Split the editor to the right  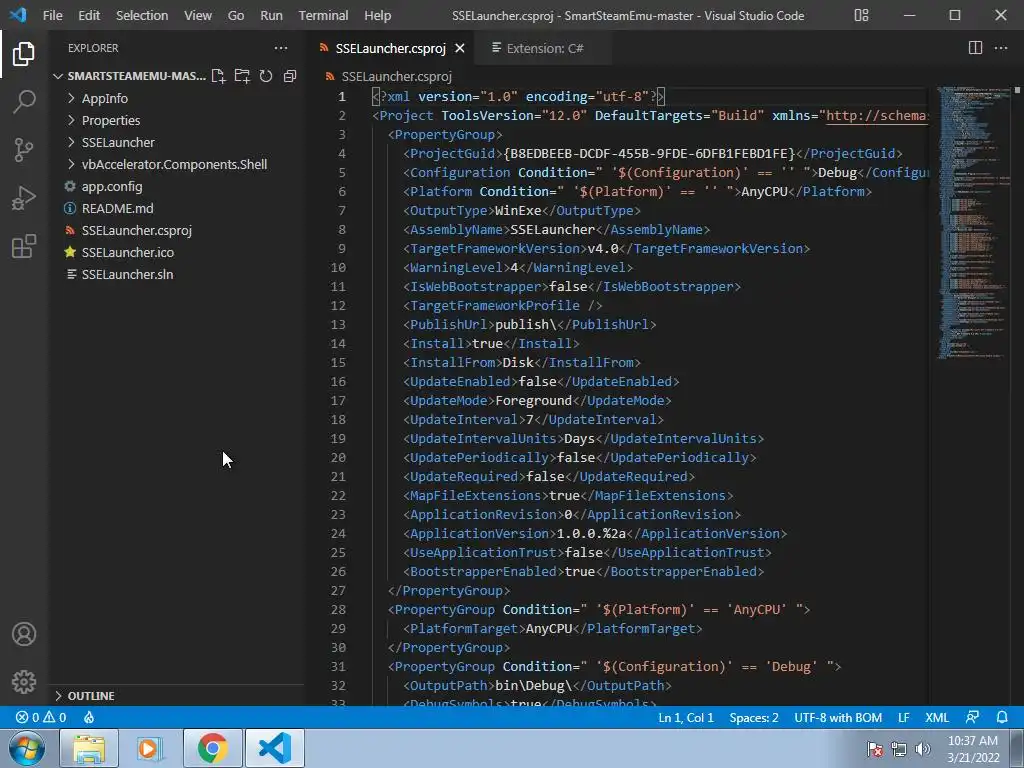pyautogui.click(x=975, y=48)
